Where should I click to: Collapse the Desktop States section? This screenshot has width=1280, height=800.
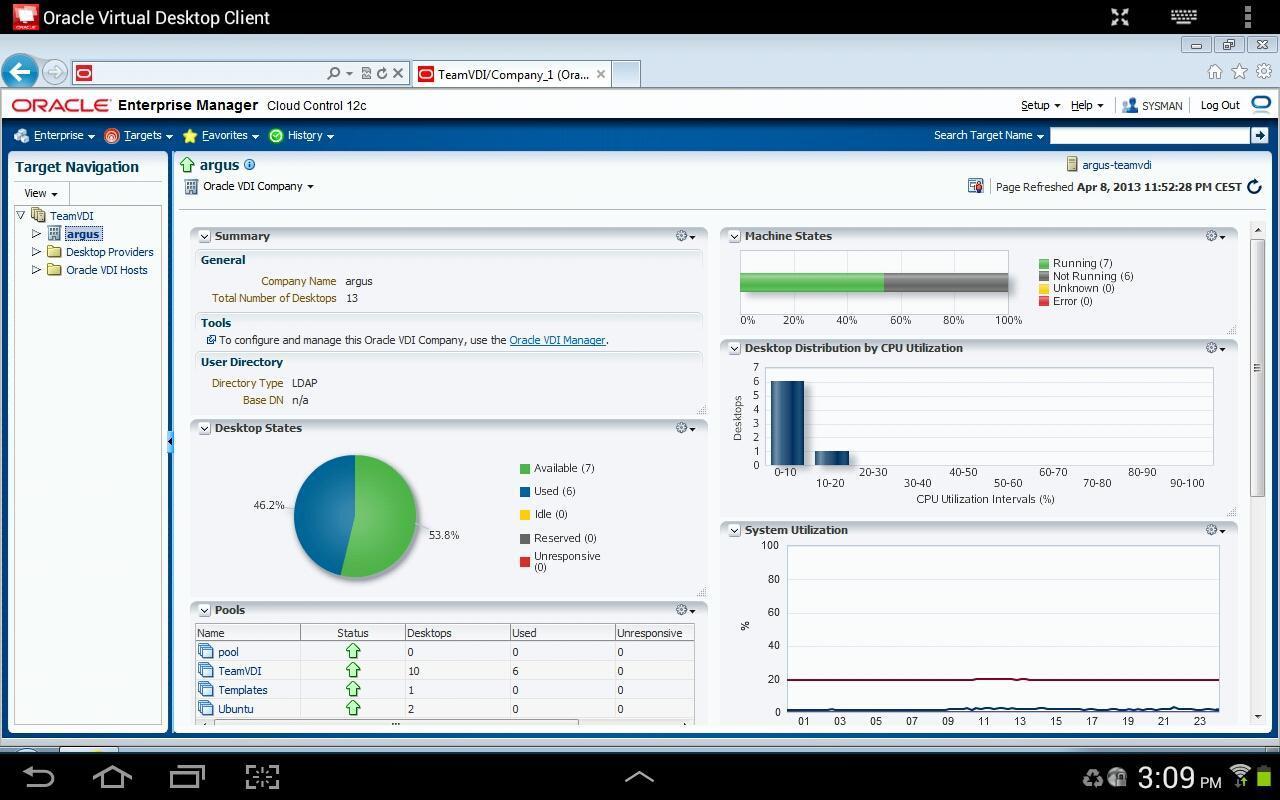[x=204, y=429]
